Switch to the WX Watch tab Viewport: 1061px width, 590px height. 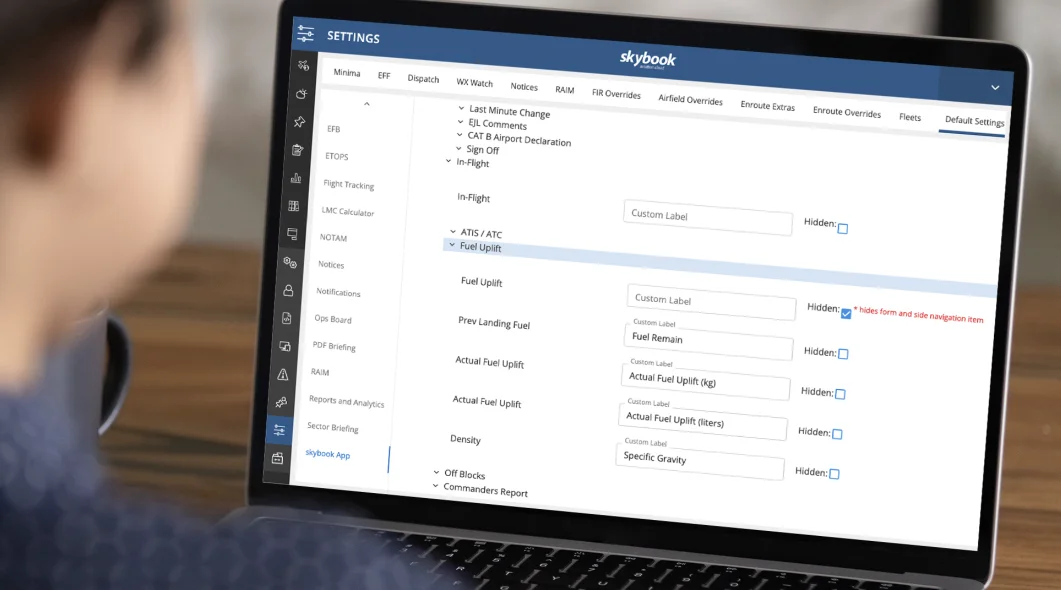point(474,83)
